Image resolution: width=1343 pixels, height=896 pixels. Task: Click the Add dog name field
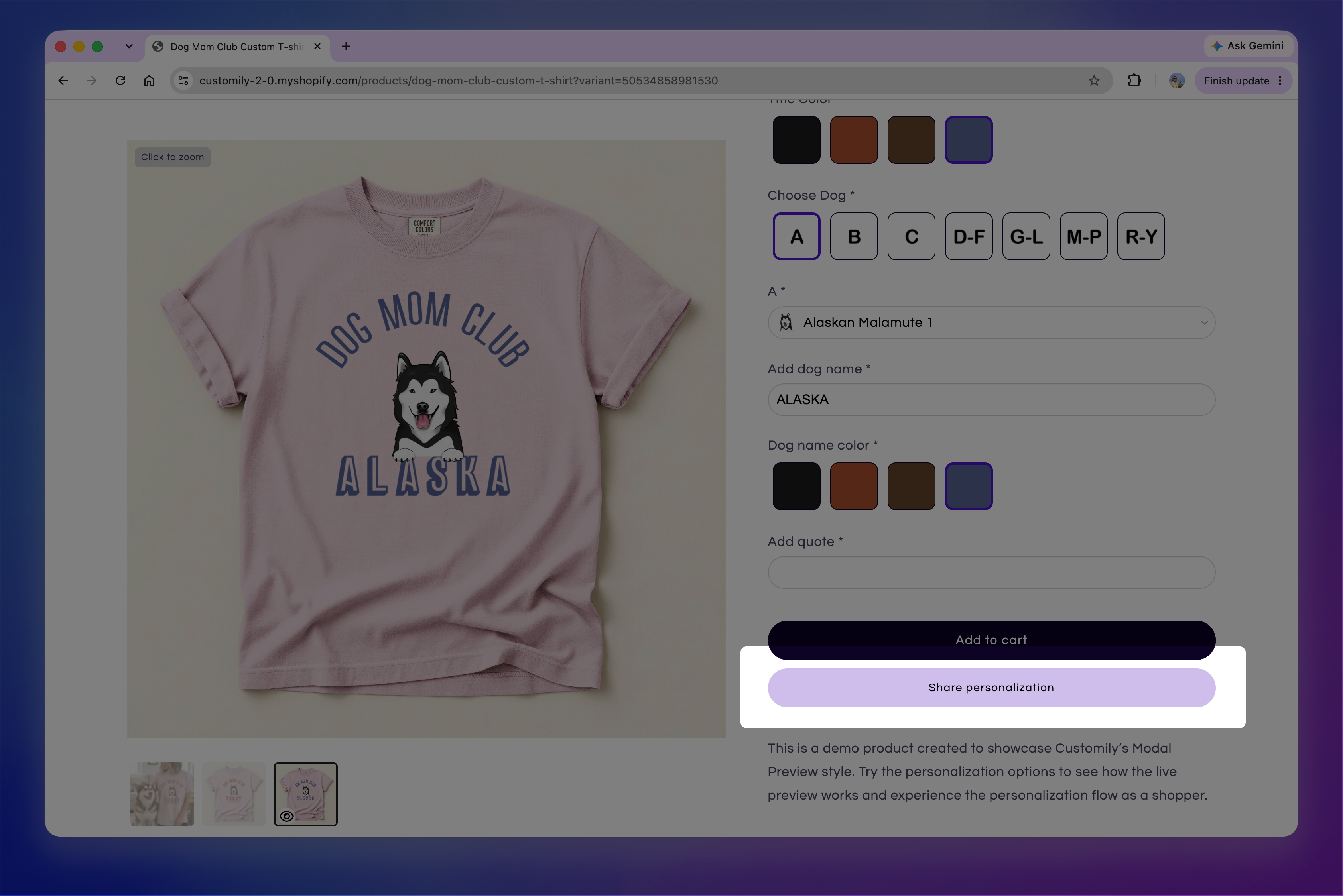[x=991, y=399]
